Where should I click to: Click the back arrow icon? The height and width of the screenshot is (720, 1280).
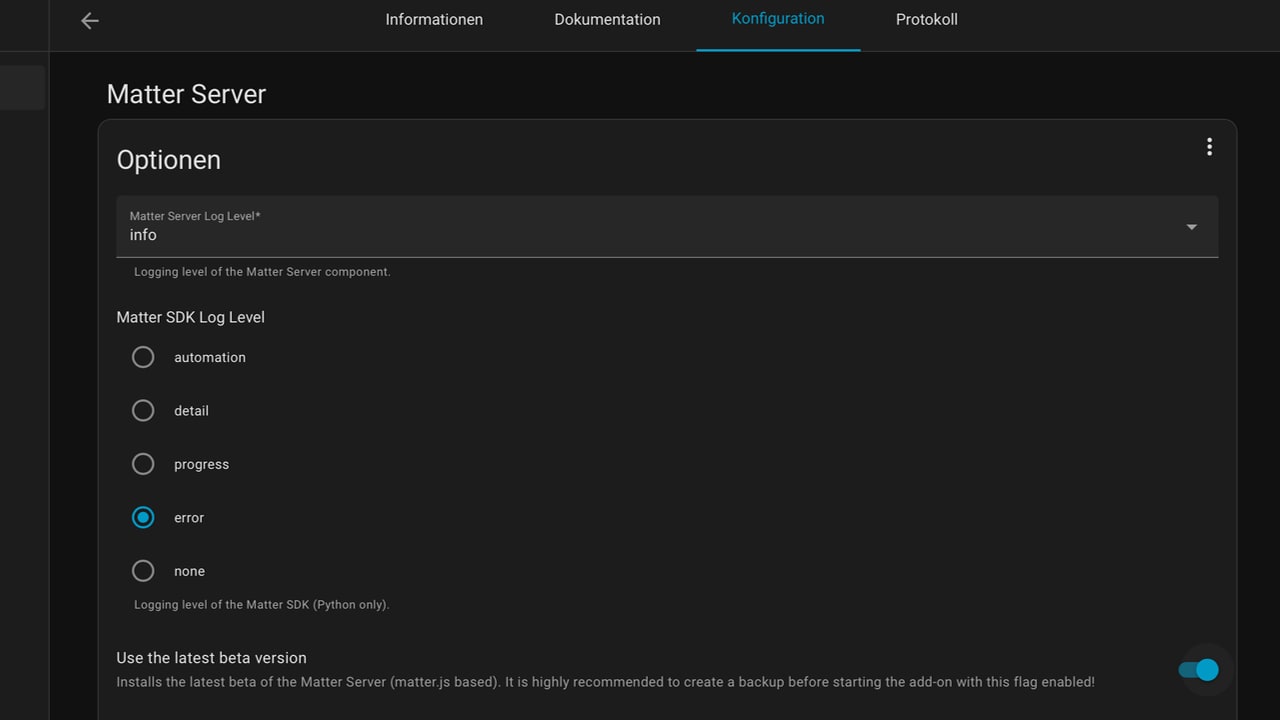[x=90, y=20]
